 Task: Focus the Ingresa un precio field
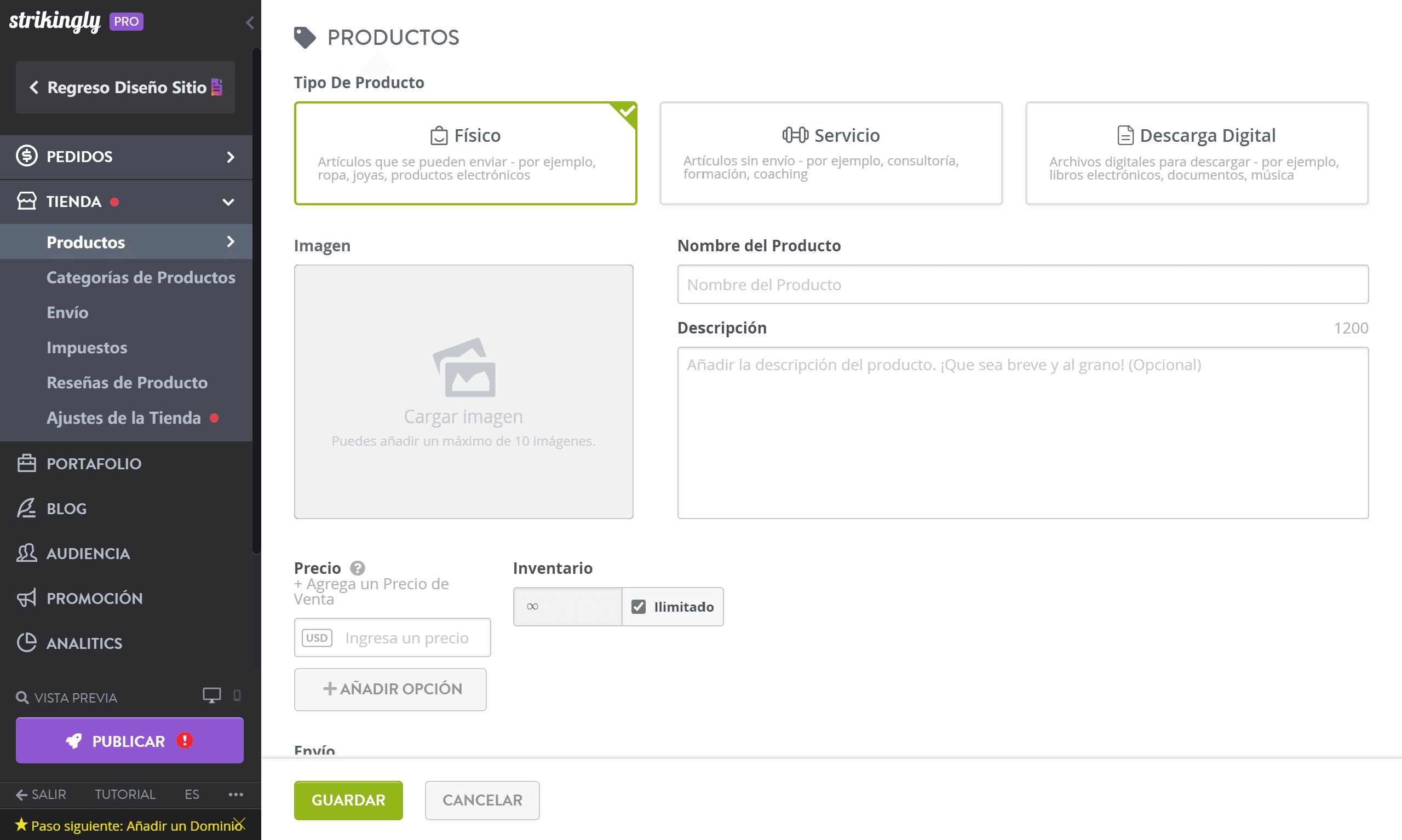pyautogui.click(x=392, y=637)
